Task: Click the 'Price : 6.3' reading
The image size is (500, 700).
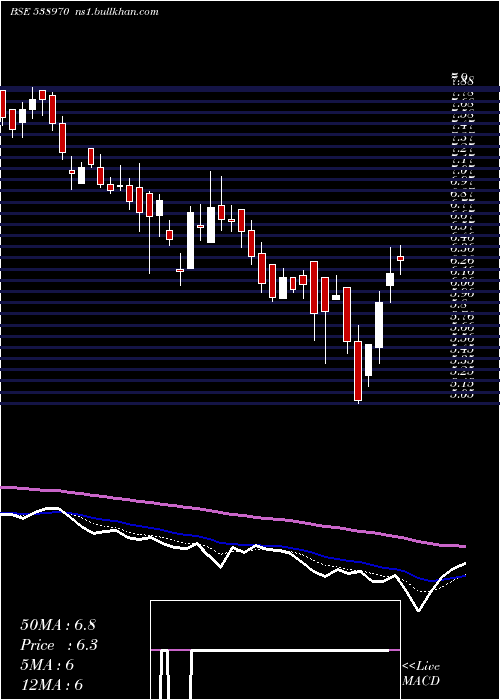Action: (59, 645)
